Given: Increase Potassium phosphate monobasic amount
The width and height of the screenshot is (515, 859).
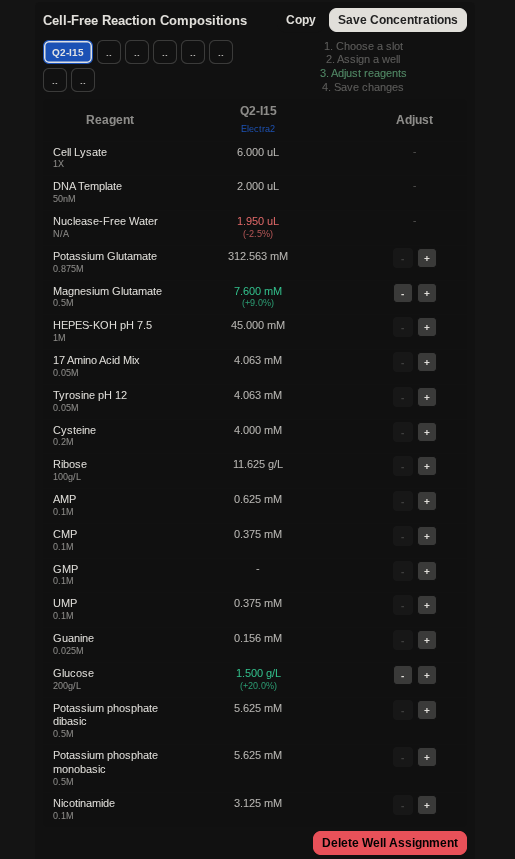Looking at the screenshot, I should (x=427, y=758).
